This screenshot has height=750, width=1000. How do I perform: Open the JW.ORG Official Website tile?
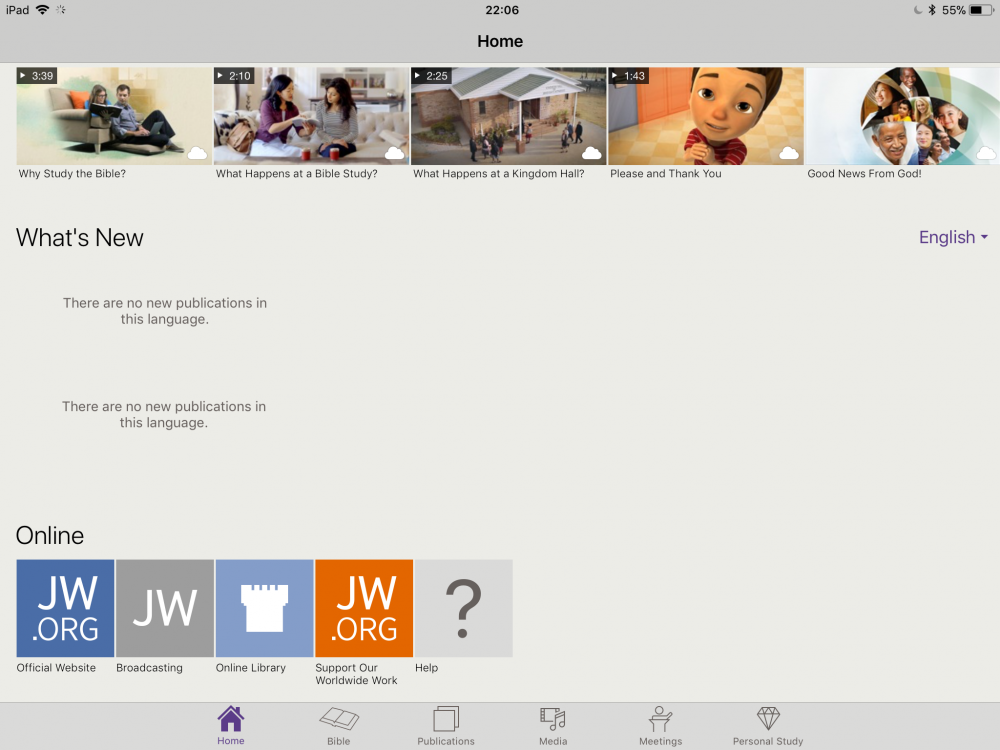pyautogui.click(x=65, y=608)
